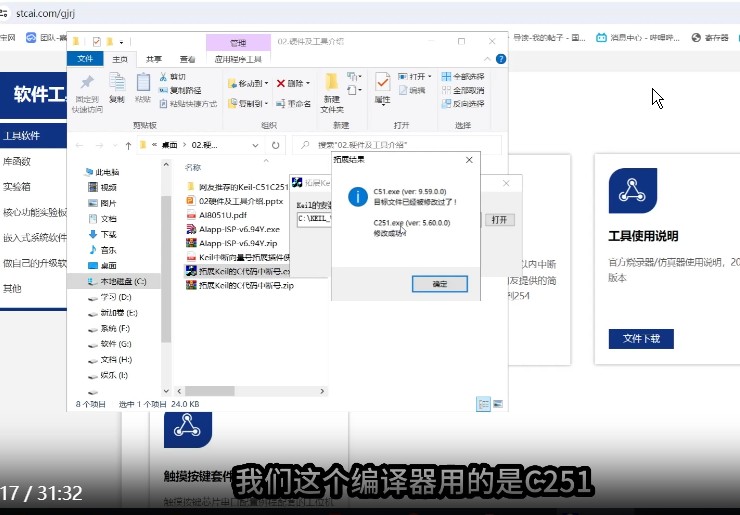
Task: Confirm with the 确定 button
Action: point(440,284)
